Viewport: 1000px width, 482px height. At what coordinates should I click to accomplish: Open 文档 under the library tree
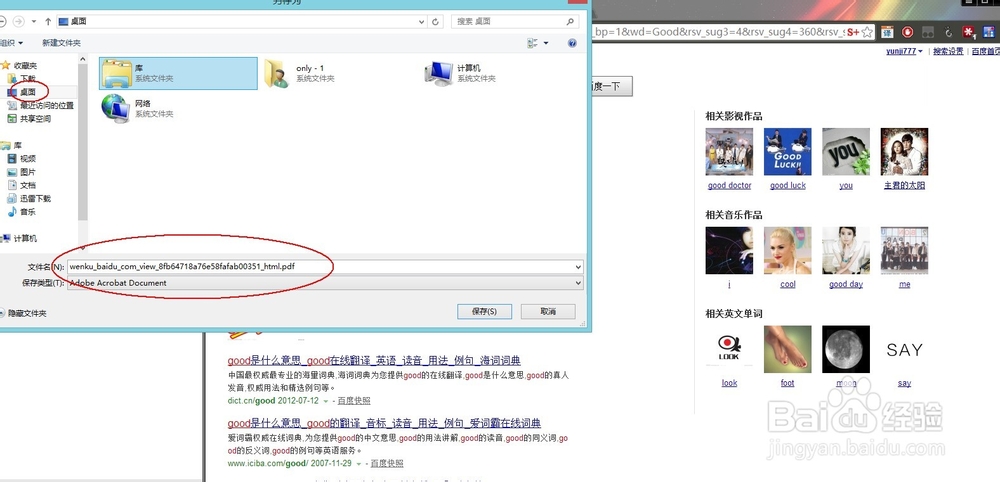[x=22, y=185]
